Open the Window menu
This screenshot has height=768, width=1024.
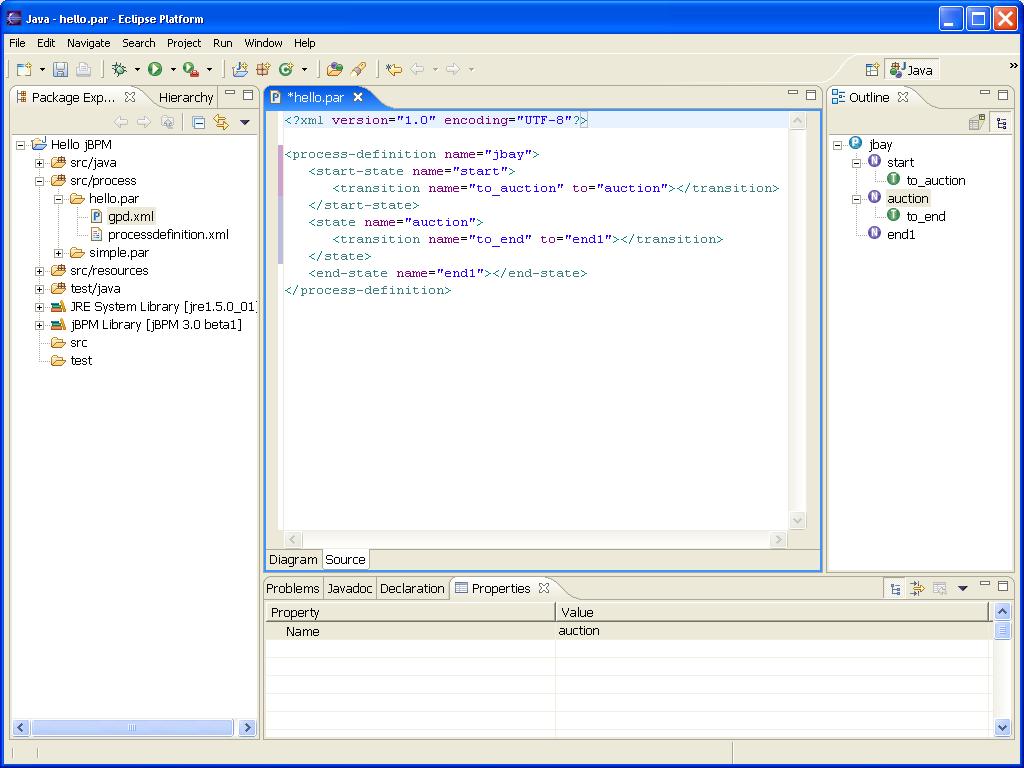tap(263, 43)
